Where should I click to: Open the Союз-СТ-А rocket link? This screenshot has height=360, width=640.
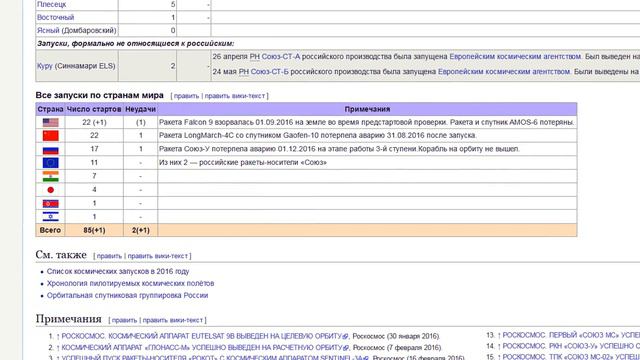[280, 57]
